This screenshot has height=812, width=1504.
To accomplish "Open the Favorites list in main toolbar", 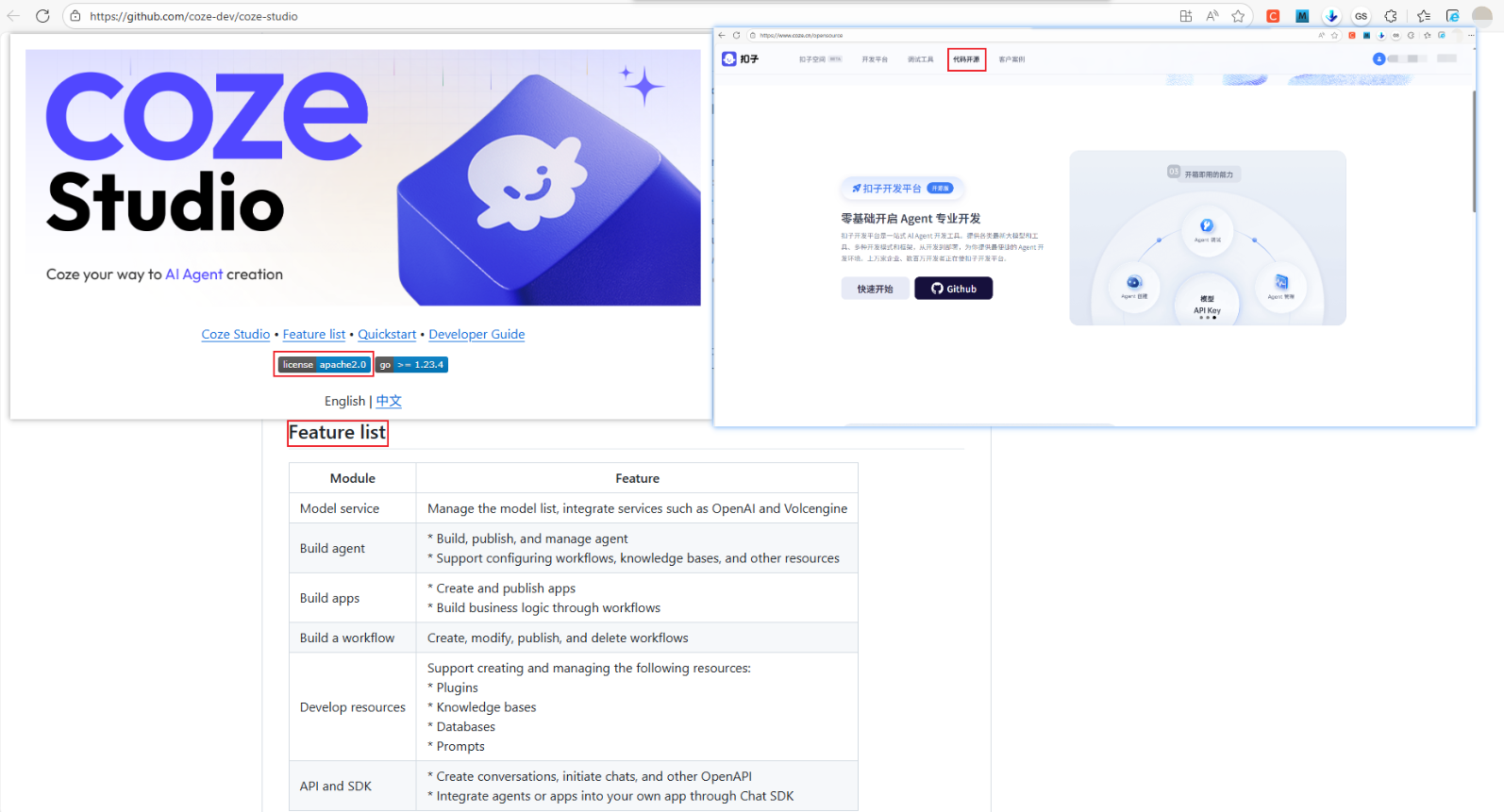I will (x=1424, y=16).
